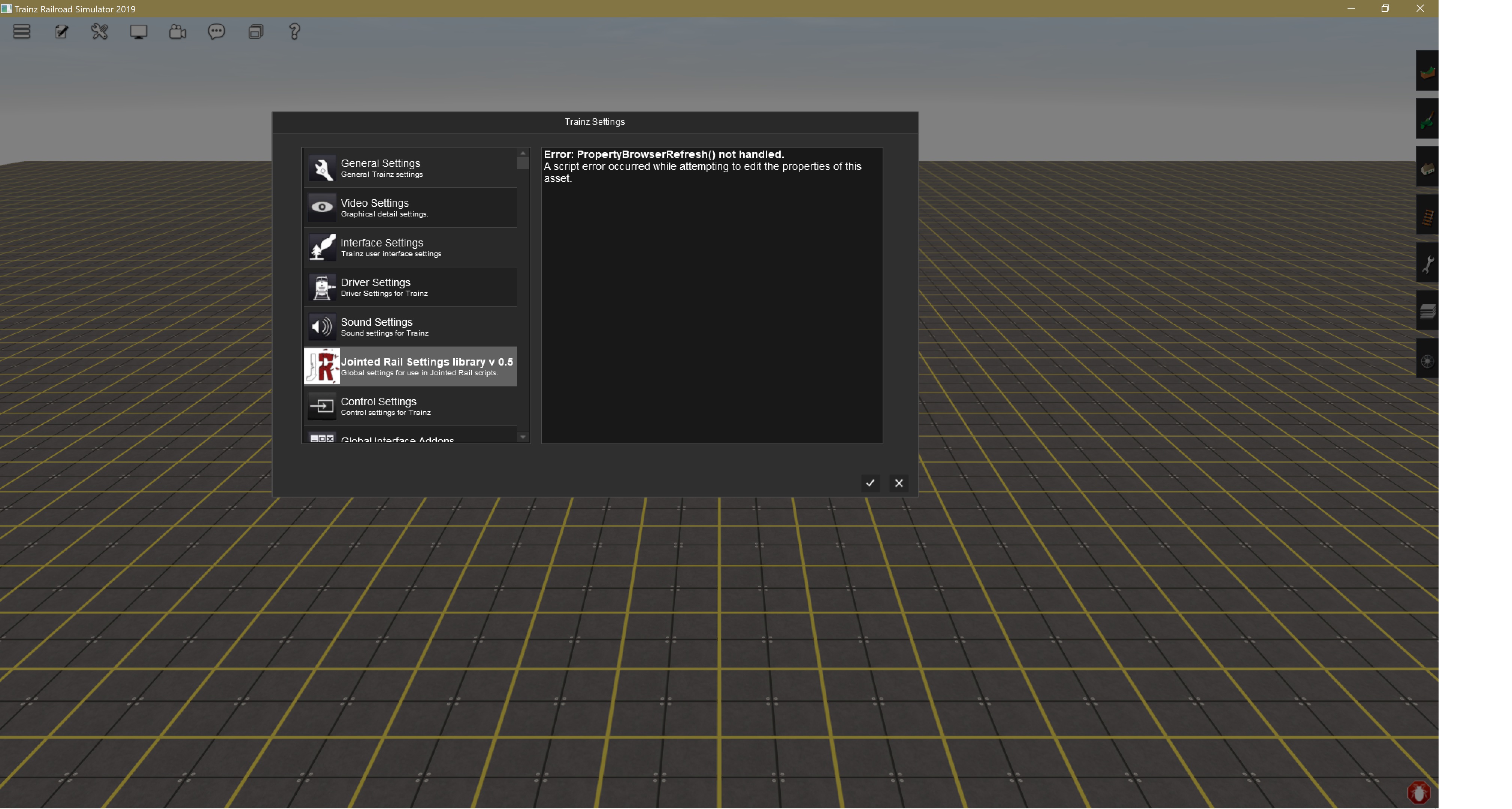Confirm settings with the checkmark button
Screen dimensions: 1512x809
click(871, 484)
